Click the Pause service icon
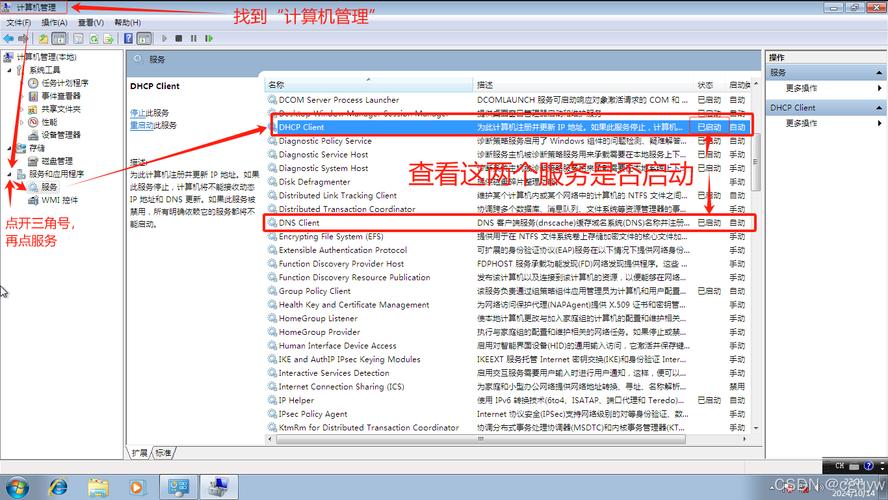Screen dimensions: 888x500 point(194,39)
